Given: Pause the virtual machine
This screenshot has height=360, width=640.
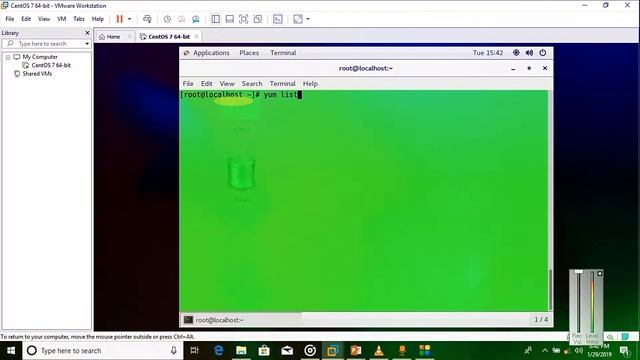Looking at the screenshot, I should [x=120, y=19].
